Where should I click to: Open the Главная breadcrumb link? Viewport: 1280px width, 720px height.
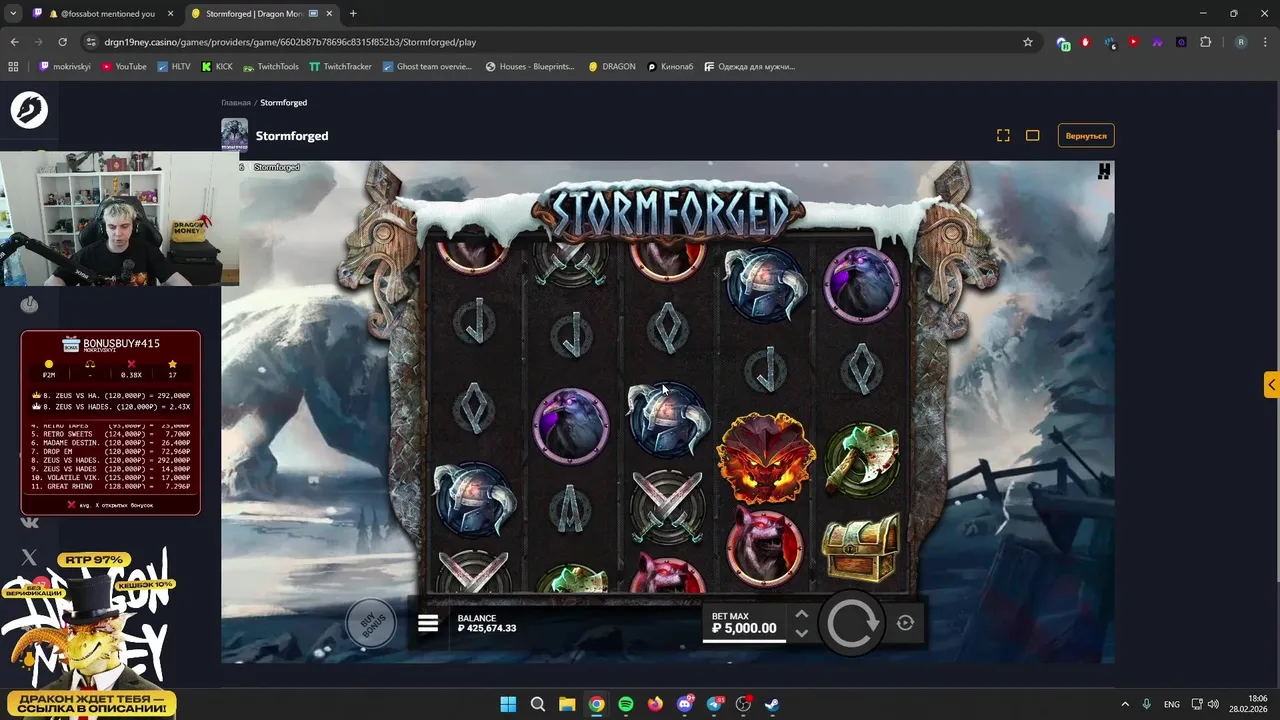(x=236, y=103)
